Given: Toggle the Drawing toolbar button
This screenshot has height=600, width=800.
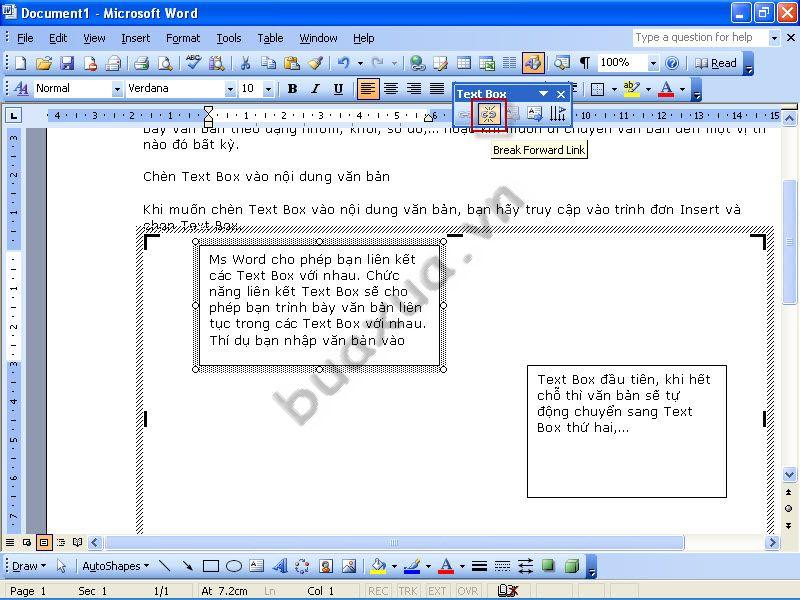Looking at the screenshot, I should click(533, 63).
